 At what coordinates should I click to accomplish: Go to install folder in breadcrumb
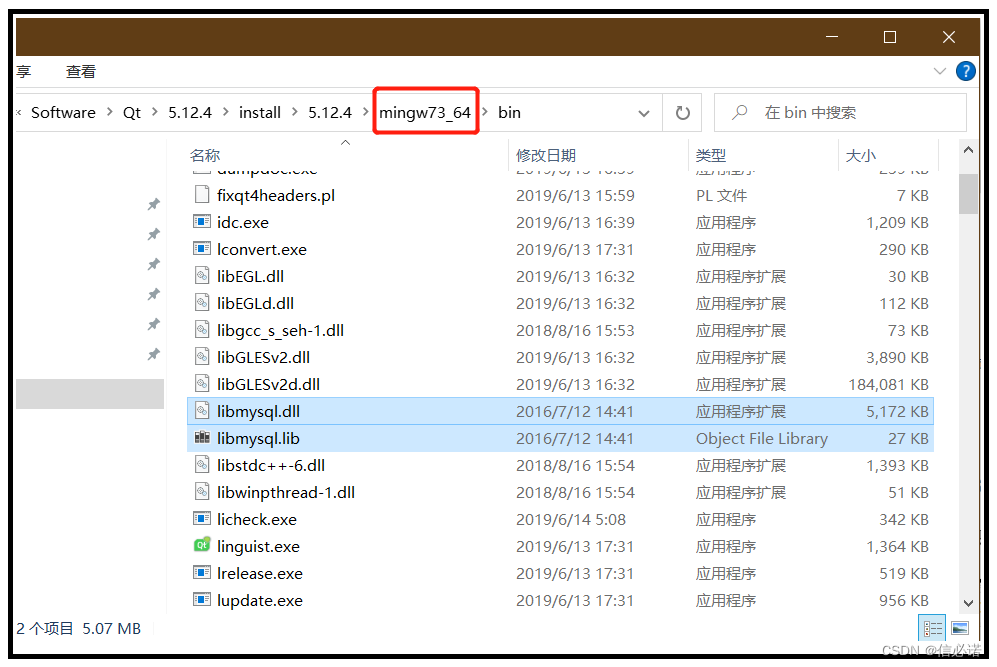pyautogui.click(x=259, y=113)
